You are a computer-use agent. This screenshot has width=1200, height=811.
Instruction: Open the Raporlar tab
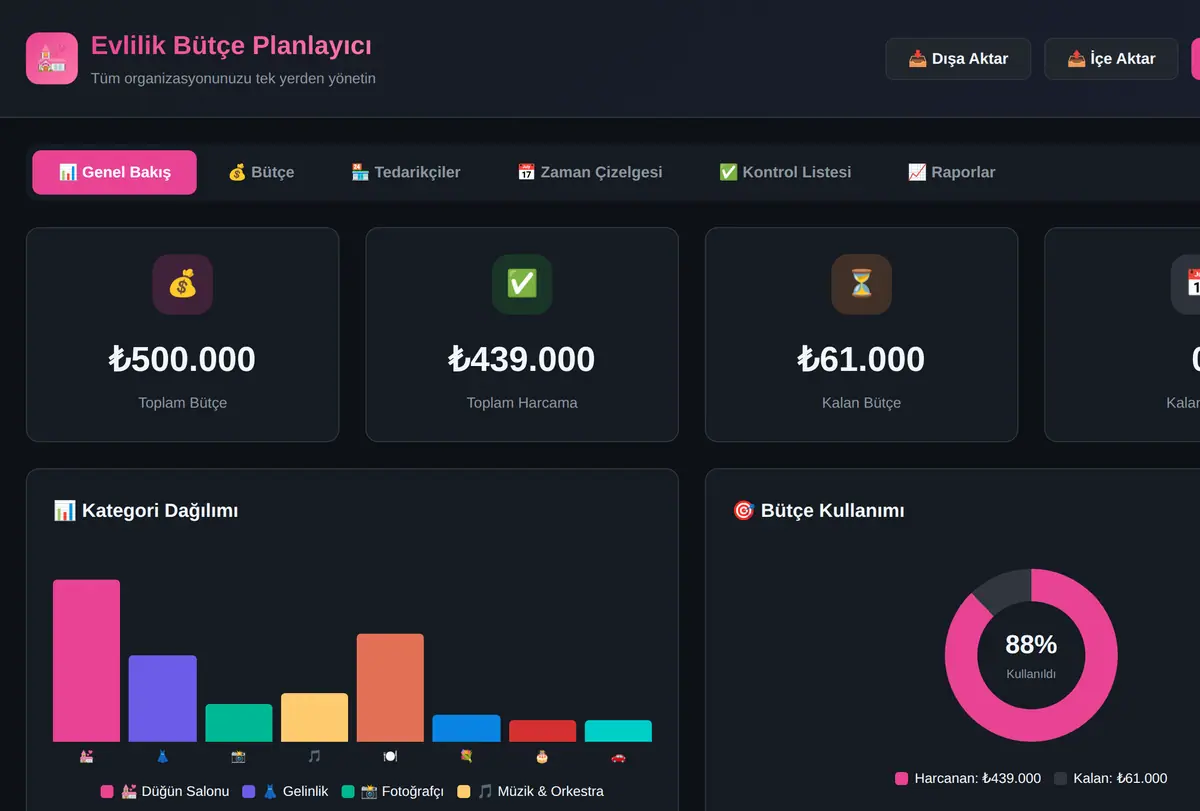pyautogui.click(x=951, y=172)
